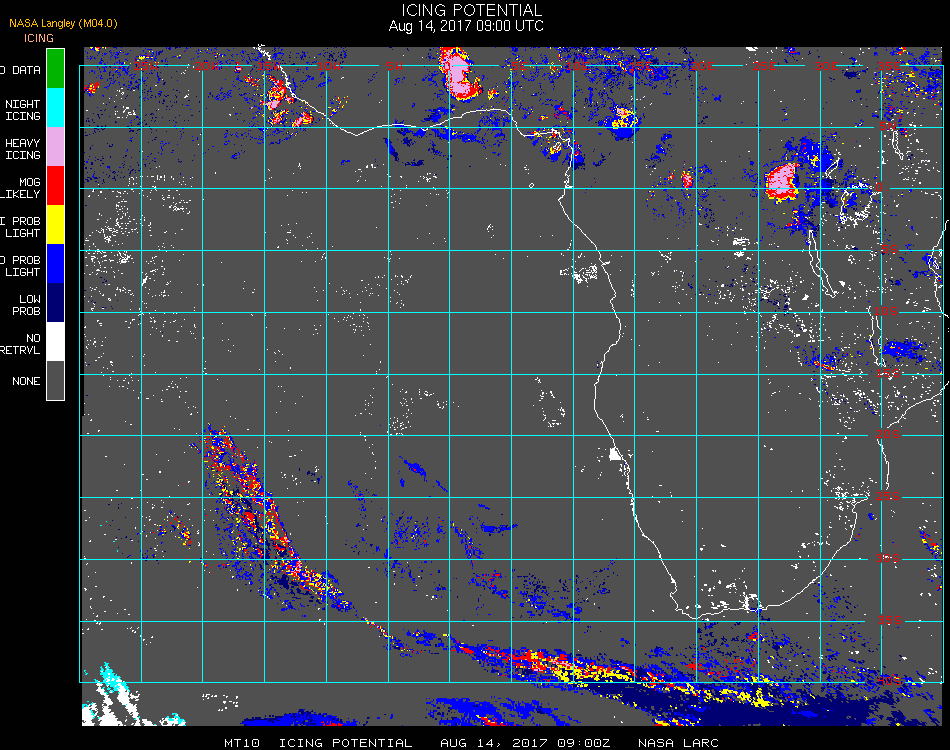950x750 pixels.
Task: Click the cyan NIGHT ICING legend swatch
Action: (x=55, y=108)
